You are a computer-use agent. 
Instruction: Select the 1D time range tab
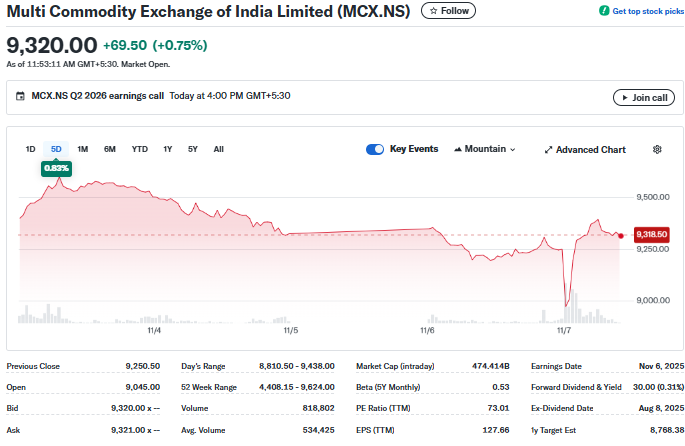[x=30, y=149]
